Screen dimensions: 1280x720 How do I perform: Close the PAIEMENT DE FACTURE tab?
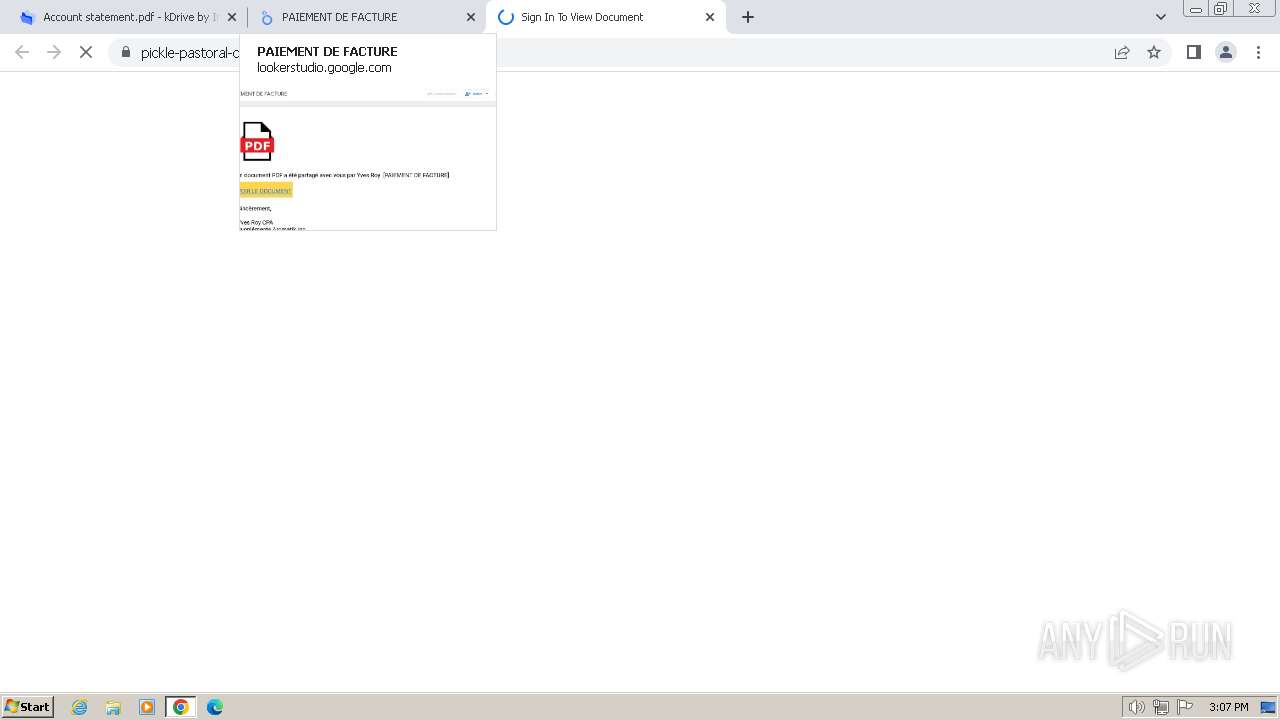tap(471, 17)
